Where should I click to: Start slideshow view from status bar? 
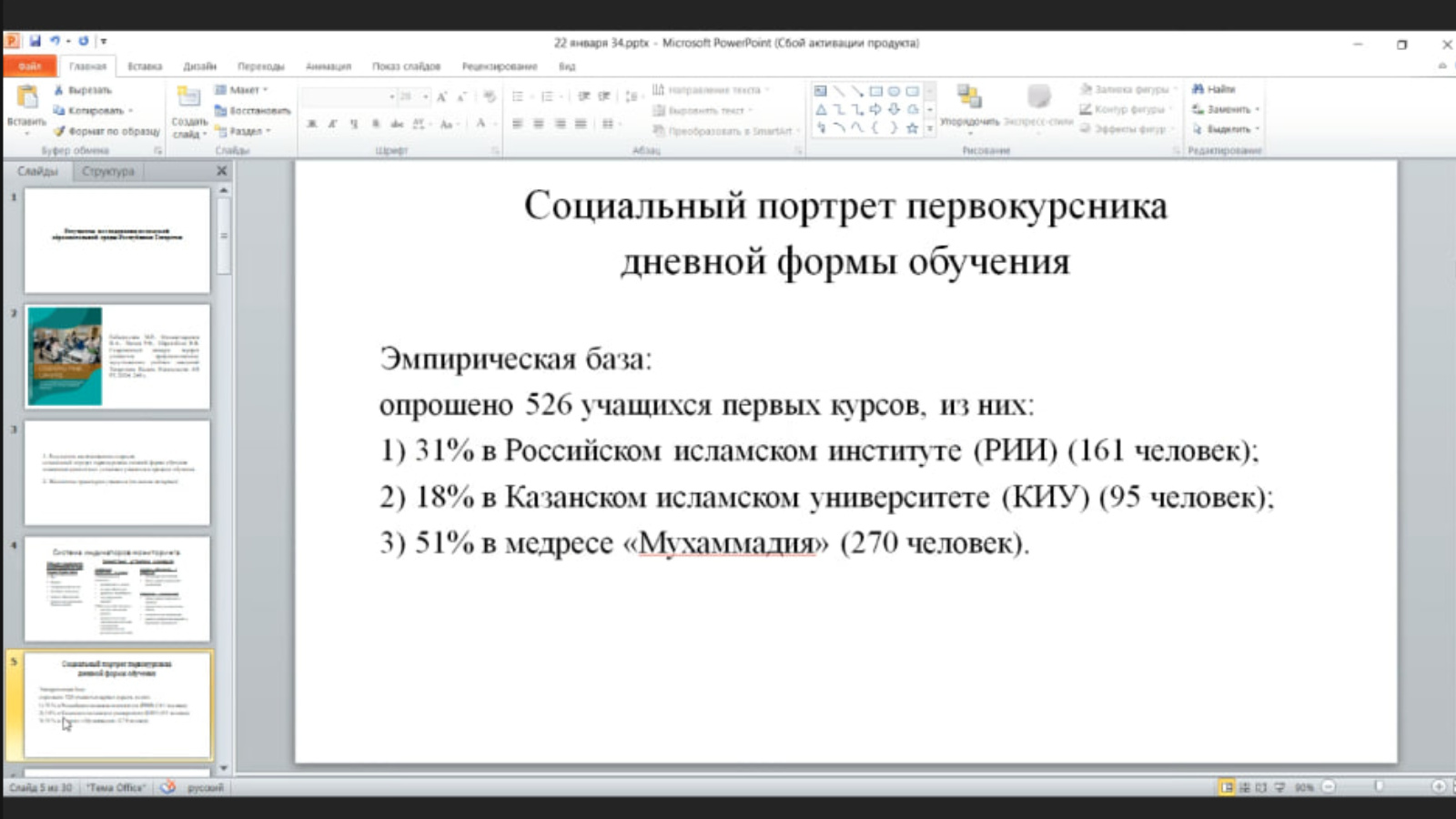click(x=1279, y=787)
